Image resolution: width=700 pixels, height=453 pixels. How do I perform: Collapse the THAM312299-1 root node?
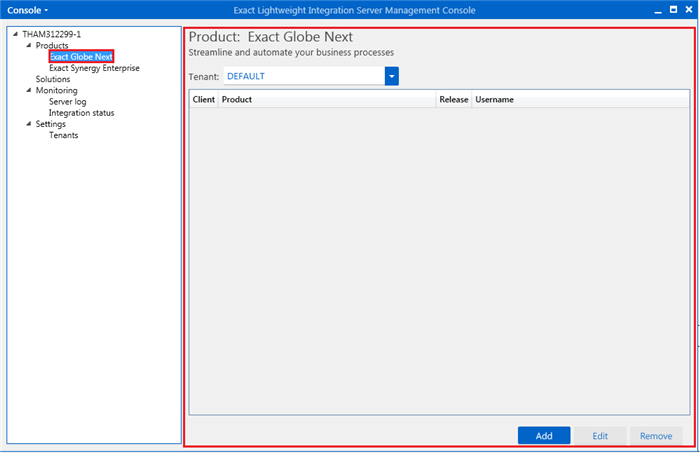click(x=15, y=34)
